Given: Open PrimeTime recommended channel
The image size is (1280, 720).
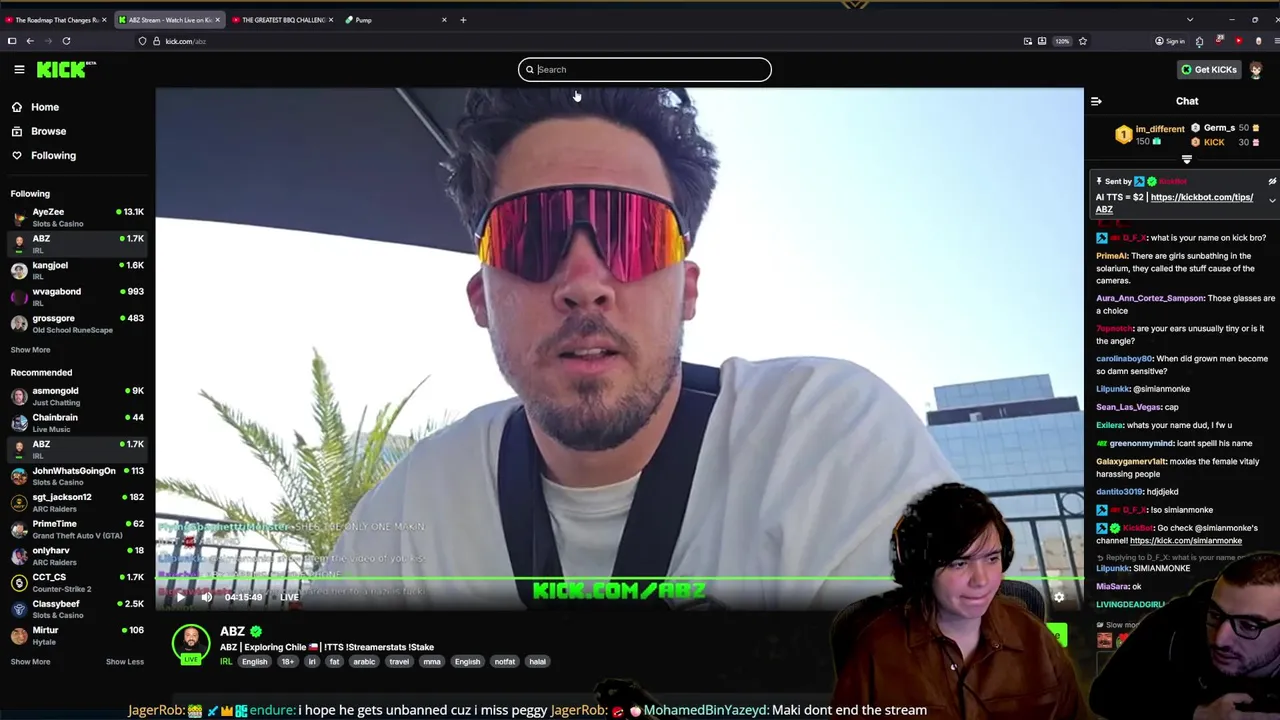Looking at the screenshot, I should pyautogui.click(x=77, y=529).
